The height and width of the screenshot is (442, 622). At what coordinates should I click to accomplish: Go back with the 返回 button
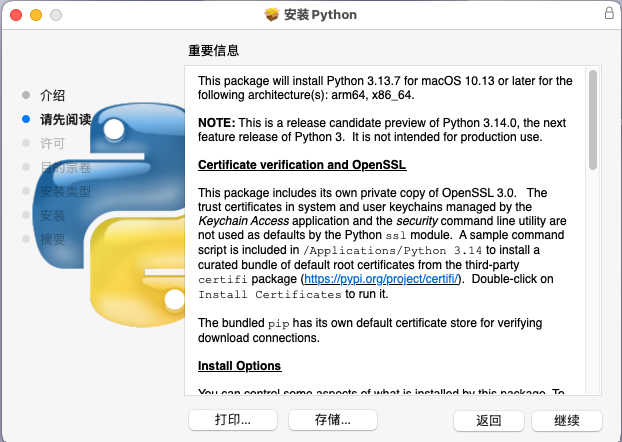tap(488, 419)
